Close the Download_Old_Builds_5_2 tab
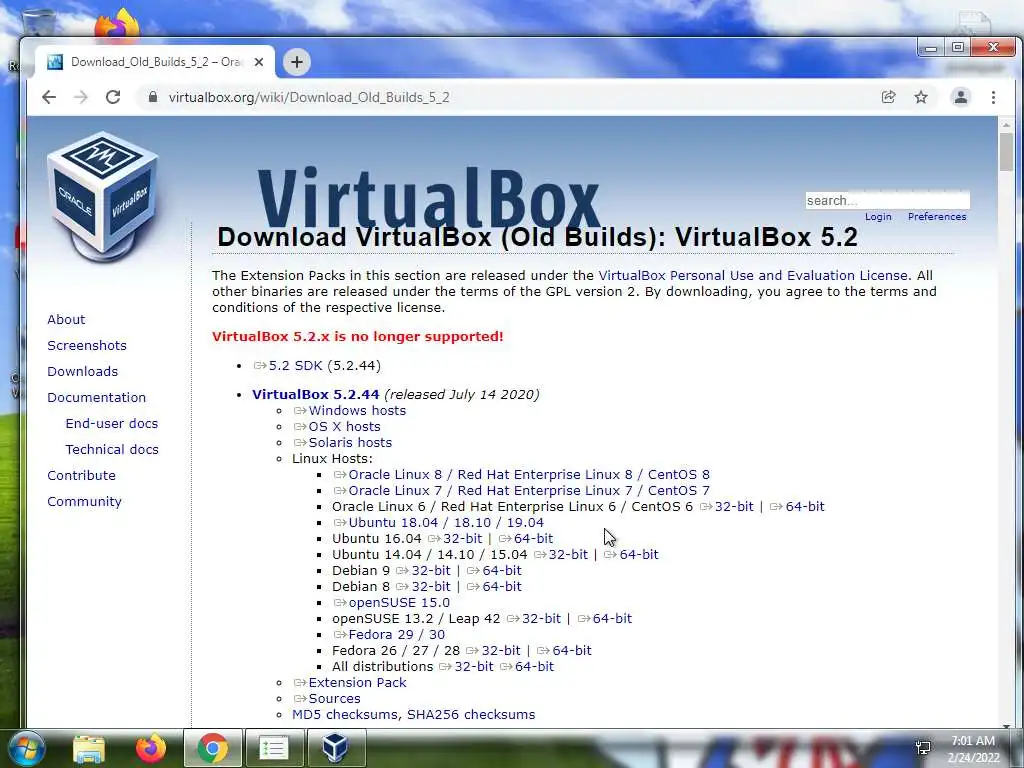This screenshot has height=768, width=1024. (x=259, y=62)
